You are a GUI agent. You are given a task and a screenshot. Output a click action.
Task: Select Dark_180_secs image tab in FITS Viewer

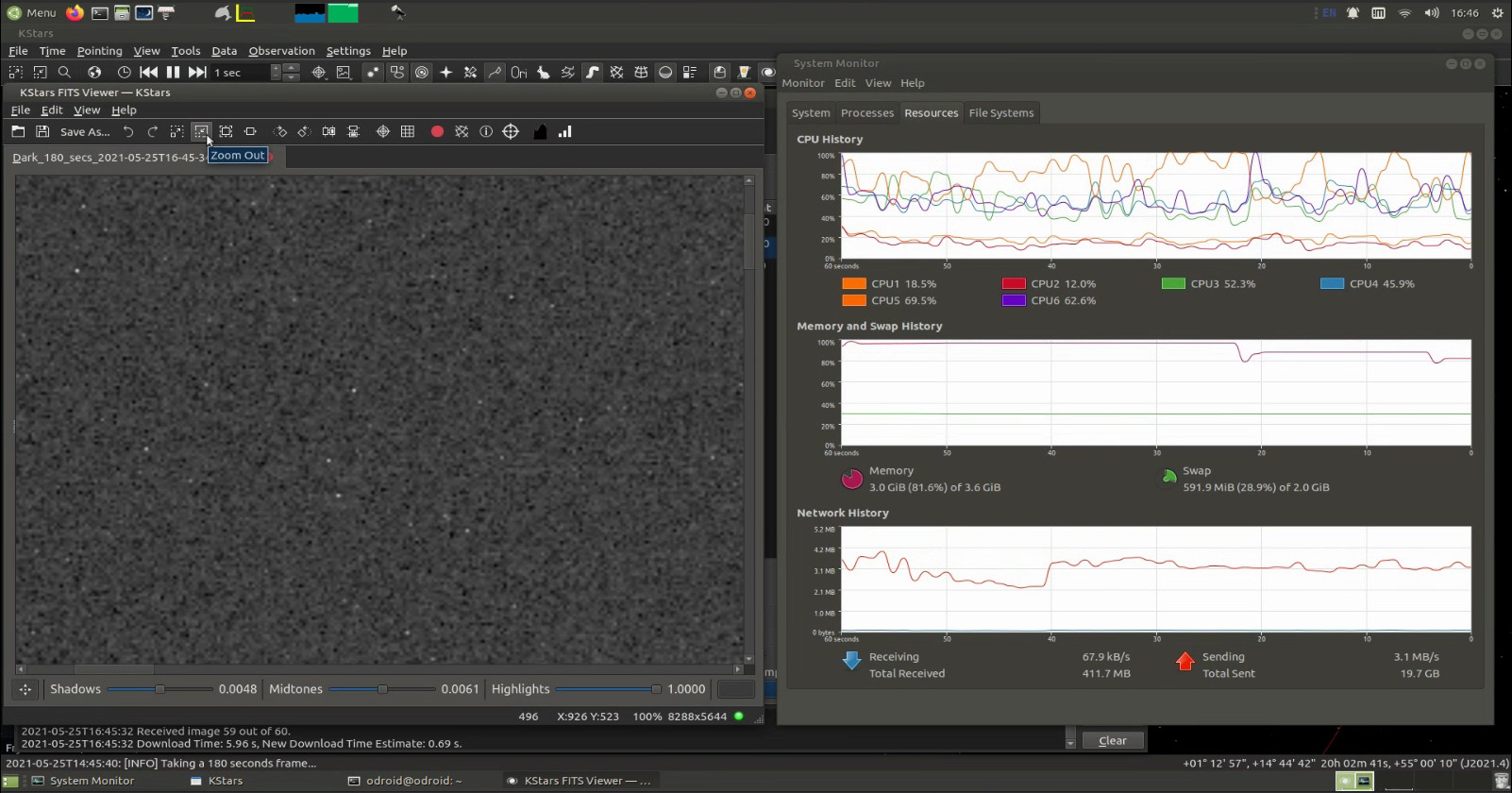pyautogui.click(x=109, y=158)
